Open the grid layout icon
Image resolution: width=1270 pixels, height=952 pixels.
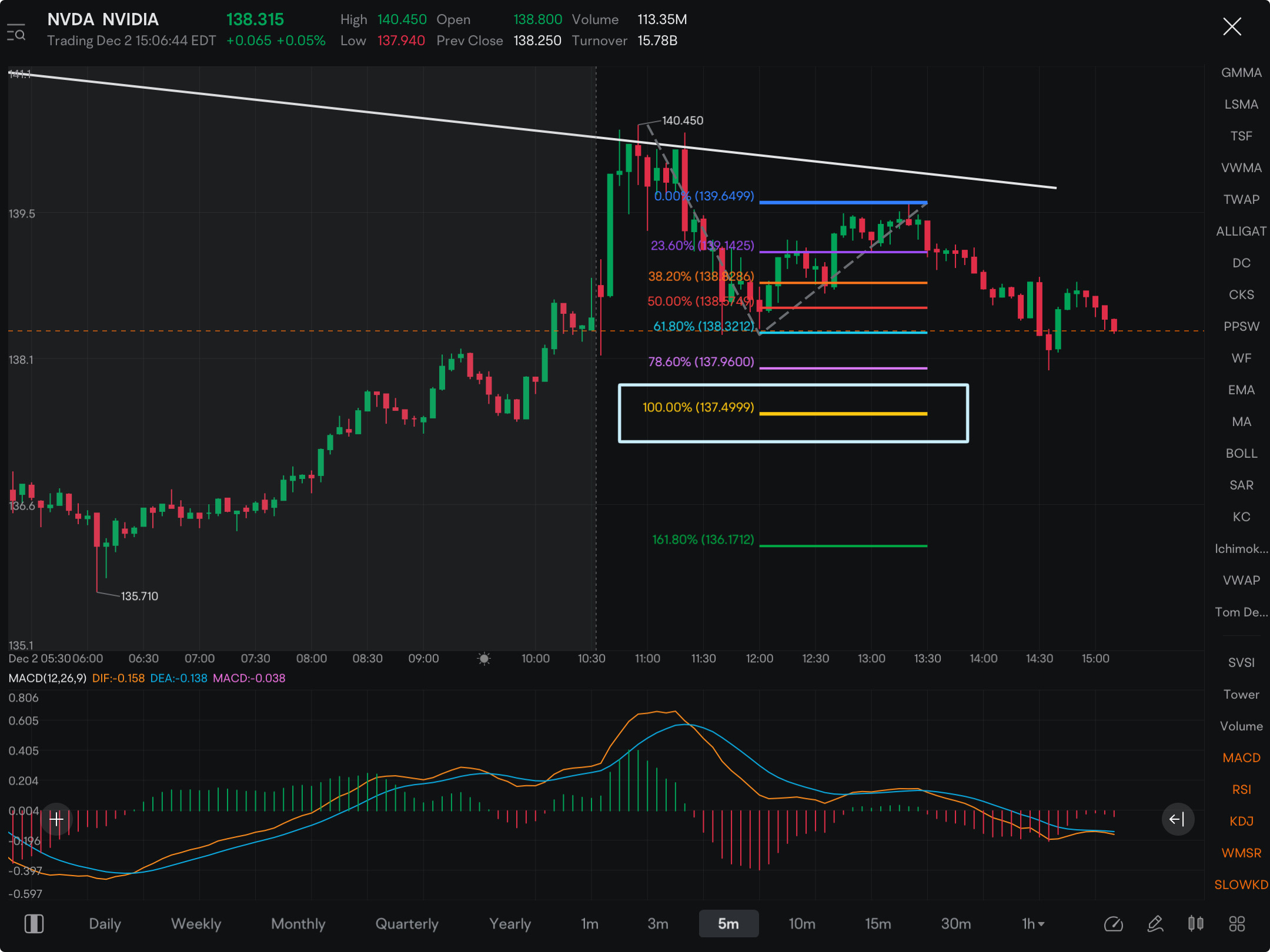(x=1237, y=924)
